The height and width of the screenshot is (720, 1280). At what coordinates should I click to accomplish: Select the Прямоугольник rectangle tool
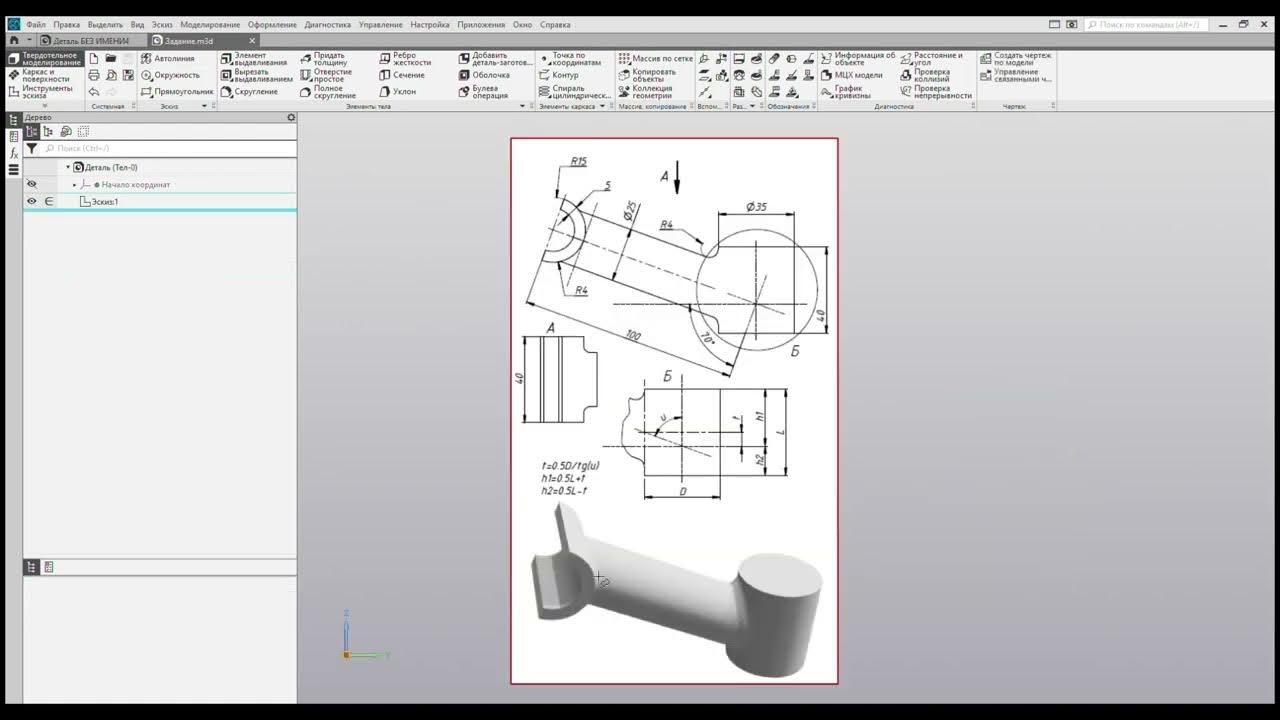point(177,91)
